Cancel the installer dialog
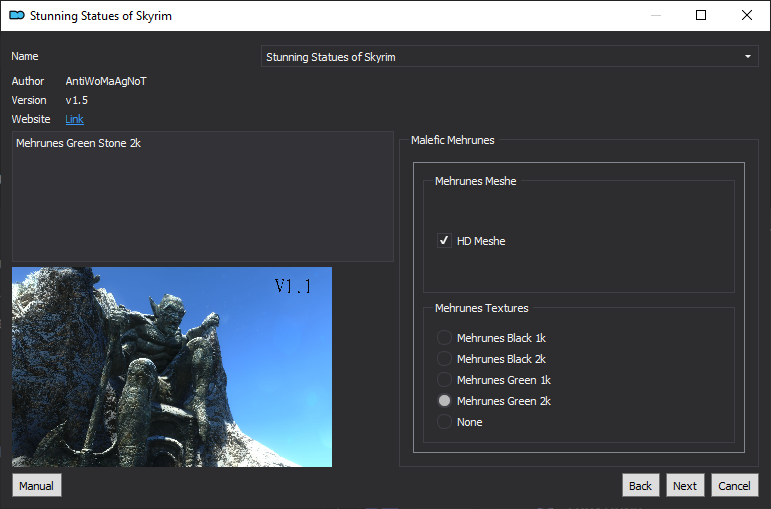771x509 pixels. pyautogui.click(x=734, y=485)
